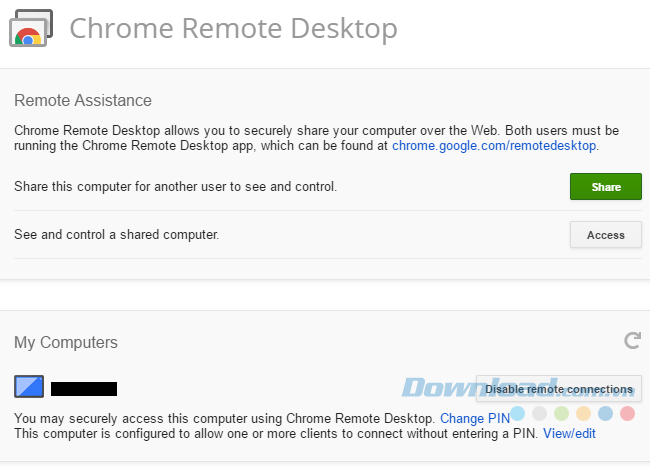
Task: Click the pink watermark dot
Action: (x=628, y=413)
